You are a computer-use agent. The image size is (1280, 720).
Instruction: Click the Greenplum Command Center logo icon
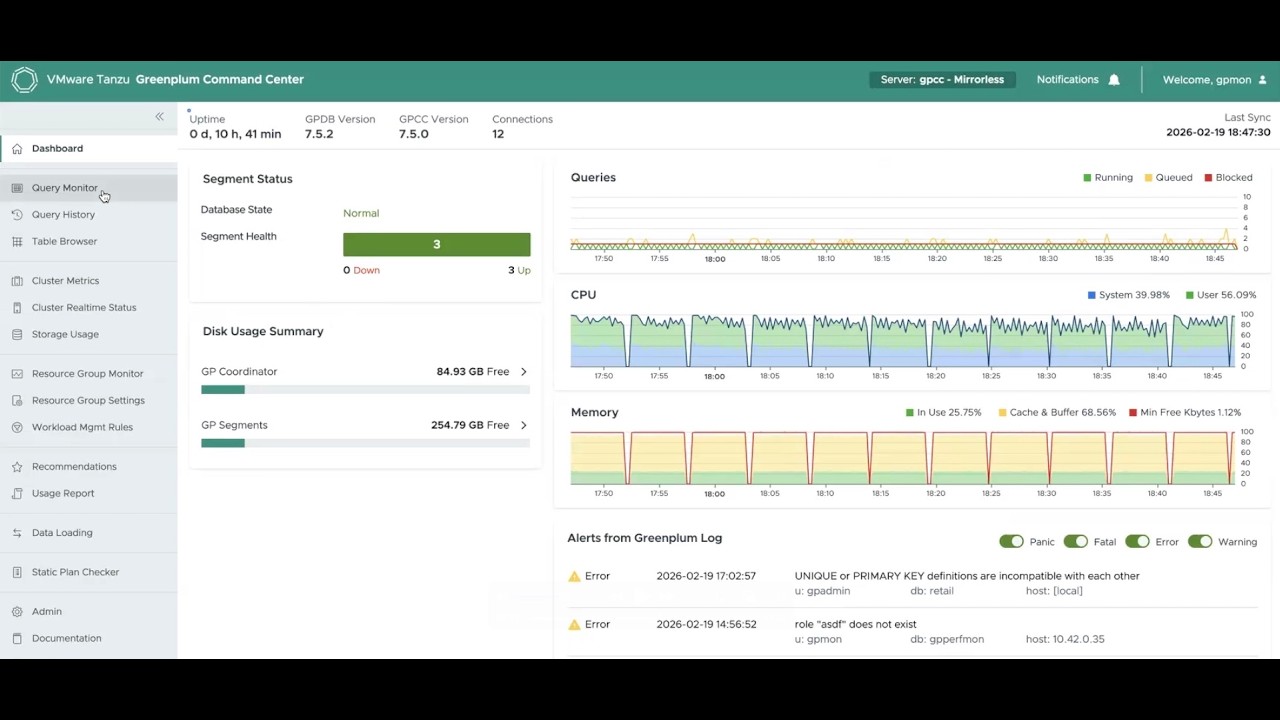coord(24,80)
